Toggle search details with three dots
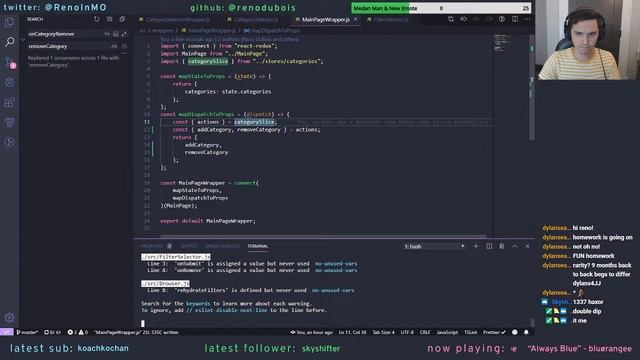 click(124, 53)
